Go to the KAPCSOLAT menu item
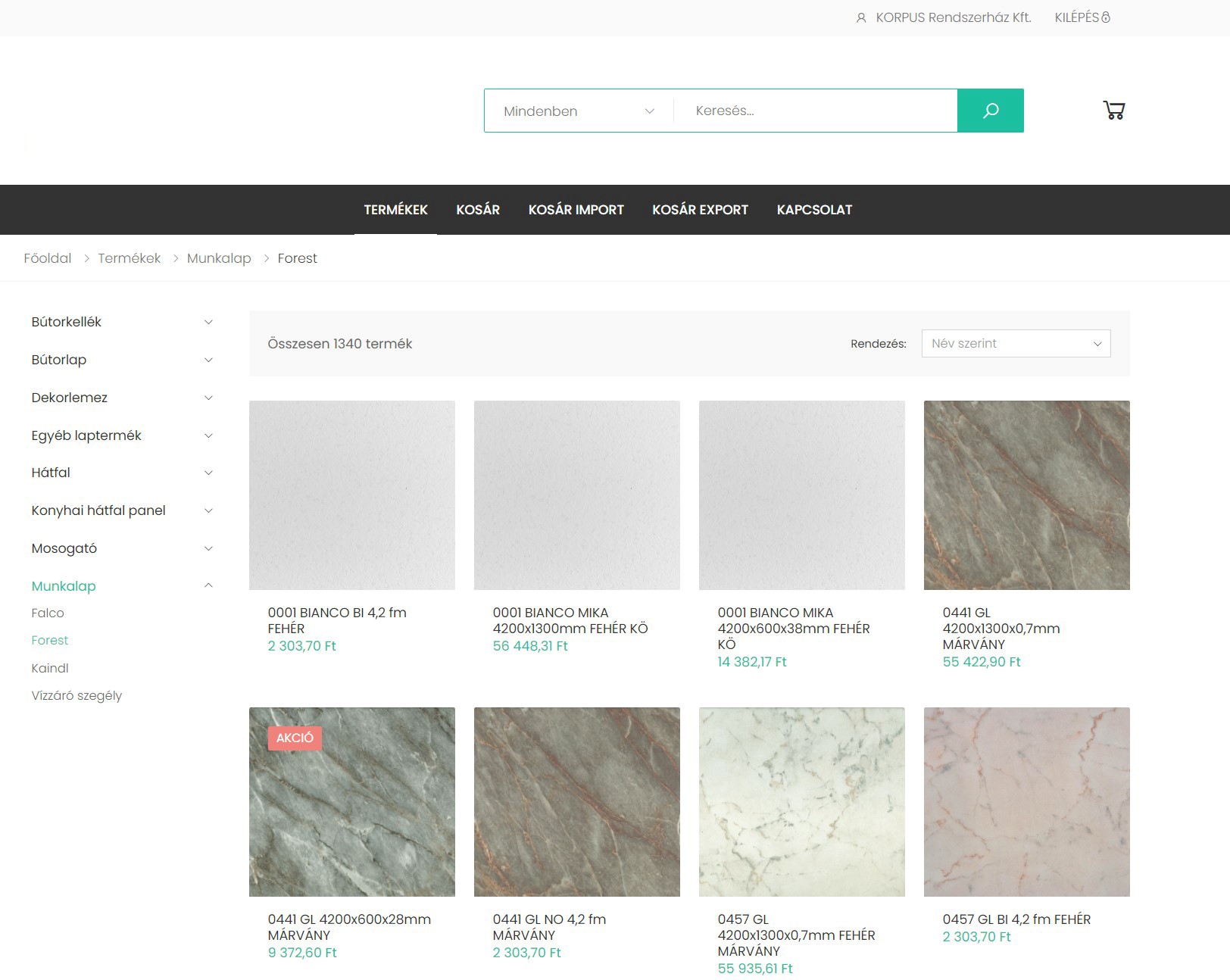 814,210
